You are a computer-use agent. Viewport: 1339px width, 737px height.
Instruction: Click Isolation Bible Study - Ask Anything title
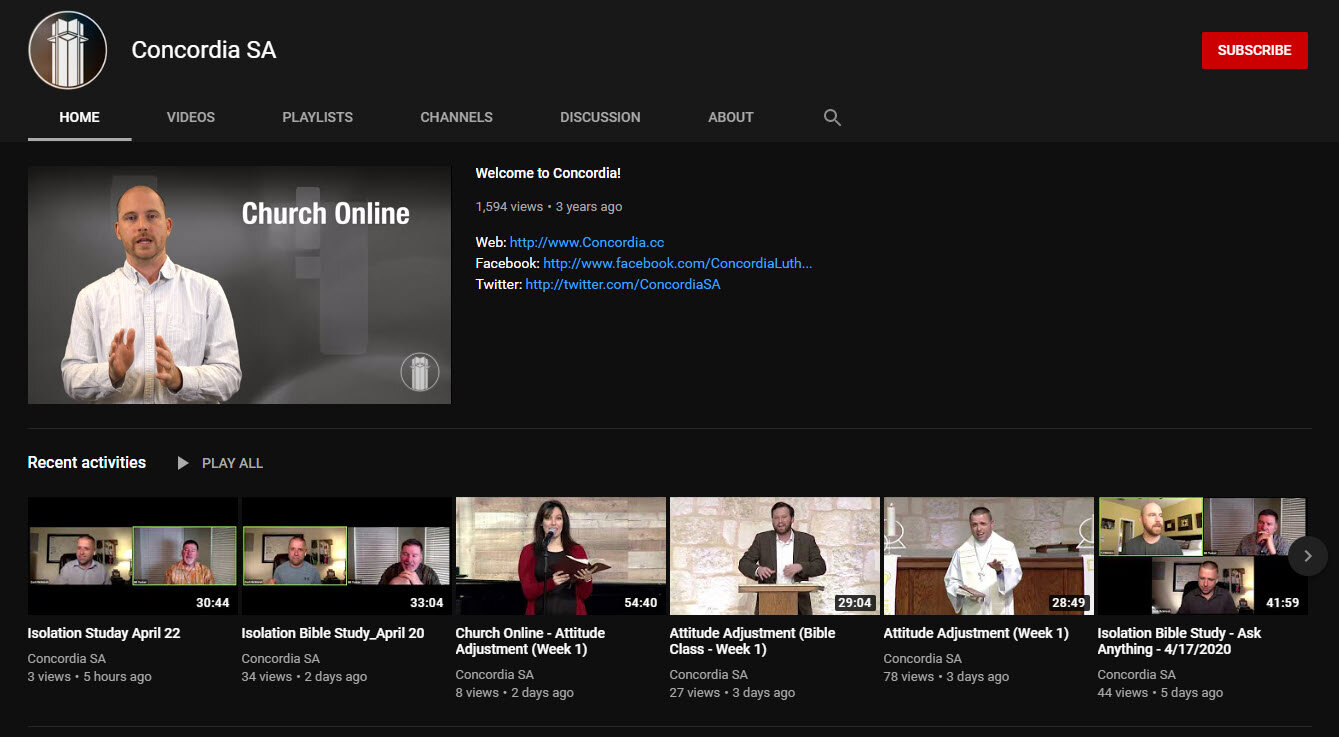click(x=1180, y=641)
